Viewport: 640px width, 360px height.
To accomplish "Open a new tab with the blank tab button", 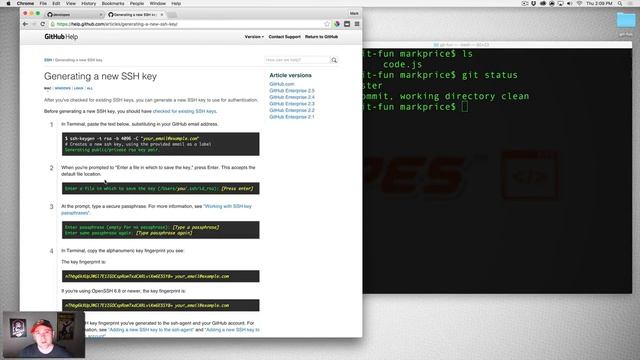I will click(x=172, y=15).
